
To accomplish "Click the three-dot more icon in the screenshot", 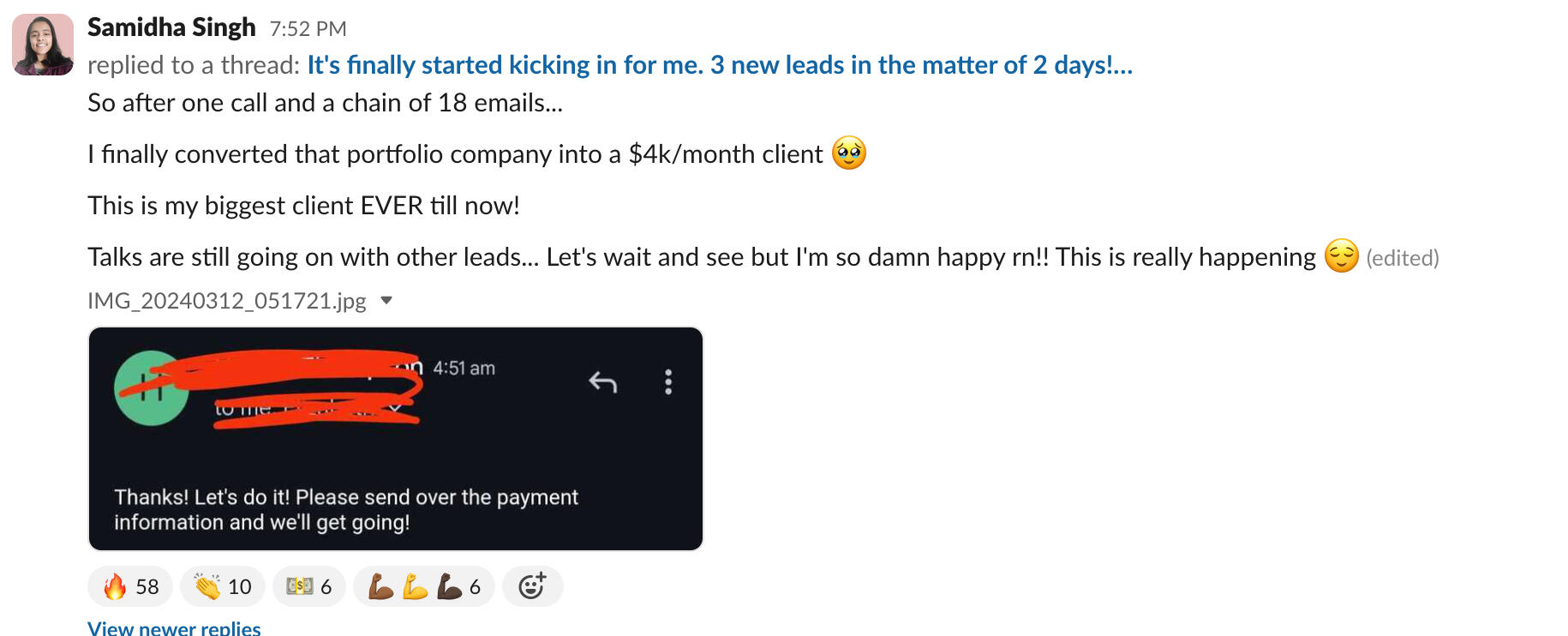I will 668,381.
